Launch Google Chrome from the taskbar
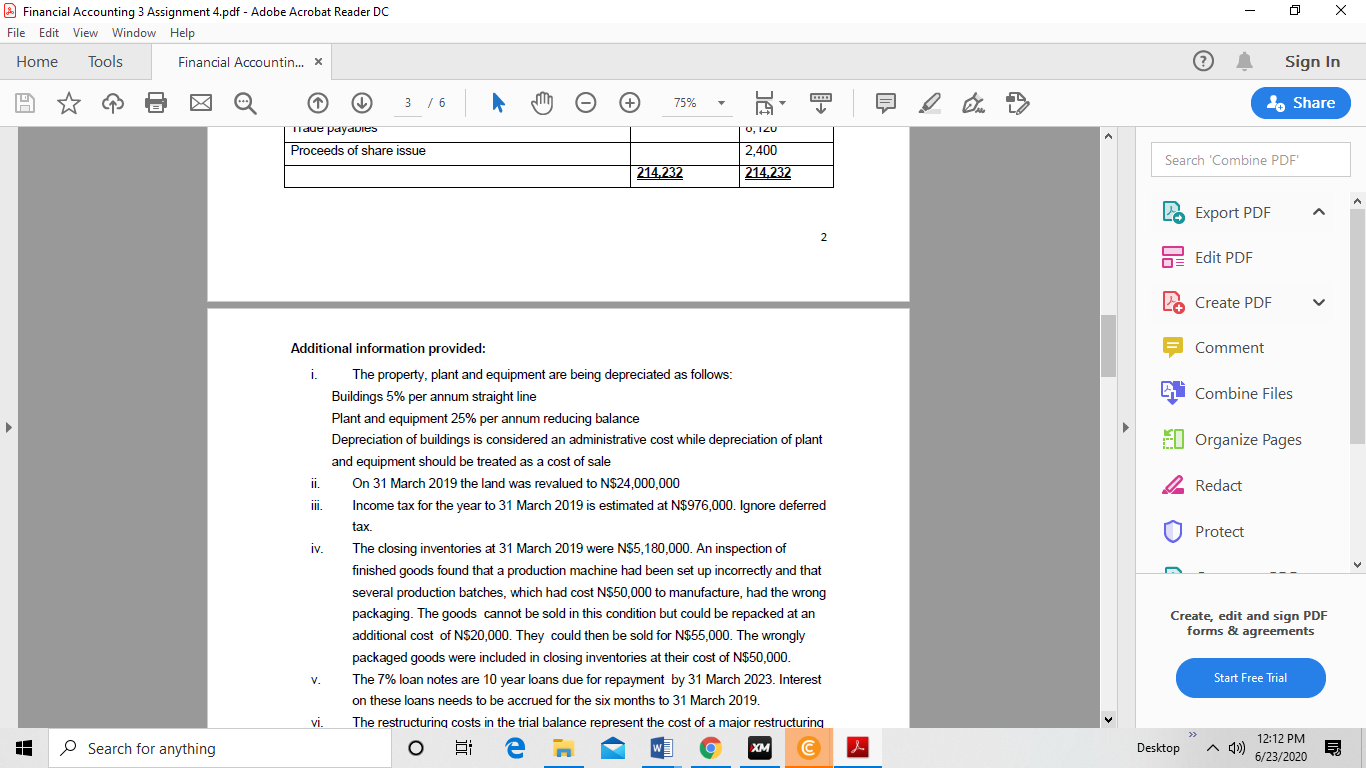1366x768 pixels. click(710, 747)
